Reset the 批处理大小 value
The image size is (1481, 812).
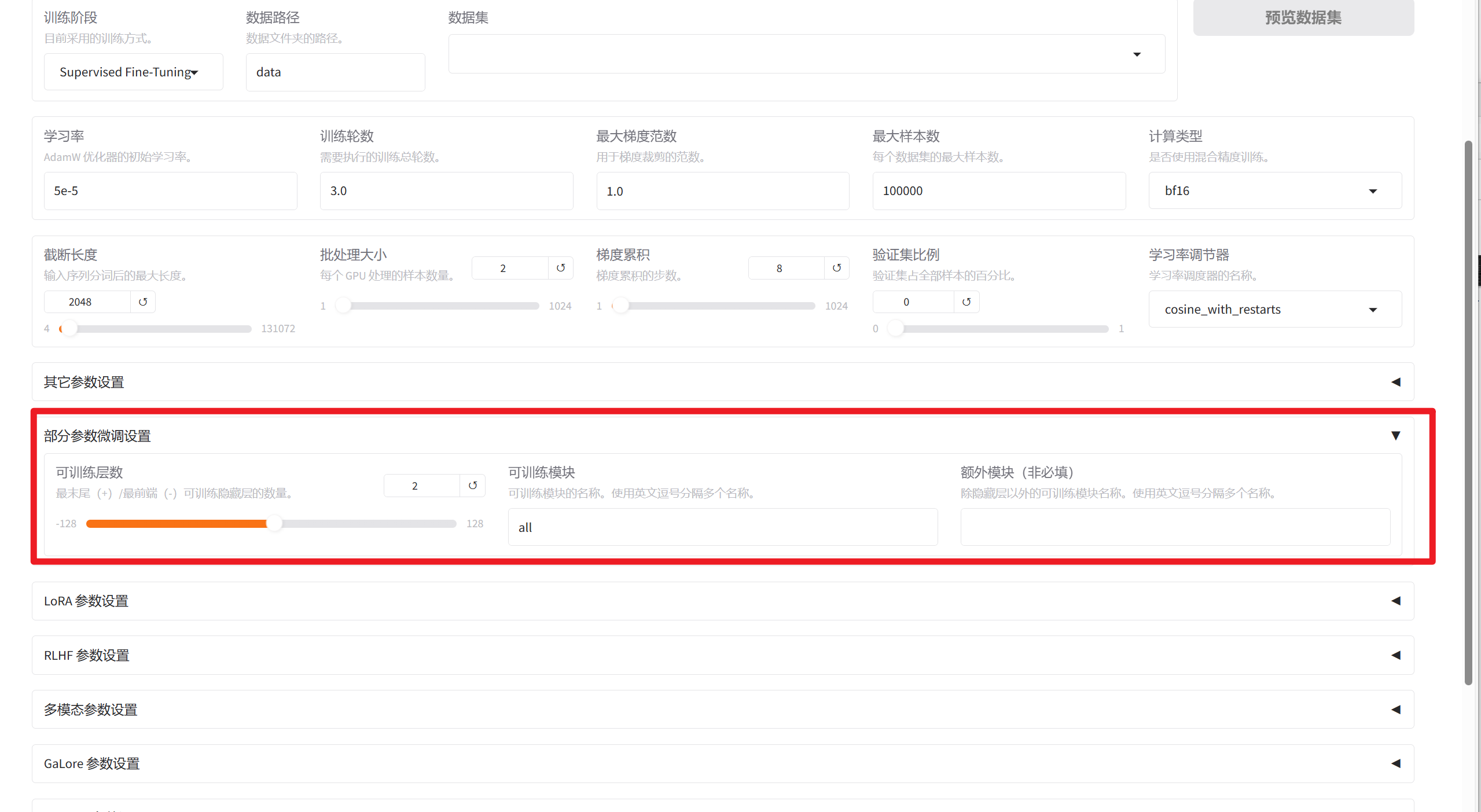pos(560,267)
